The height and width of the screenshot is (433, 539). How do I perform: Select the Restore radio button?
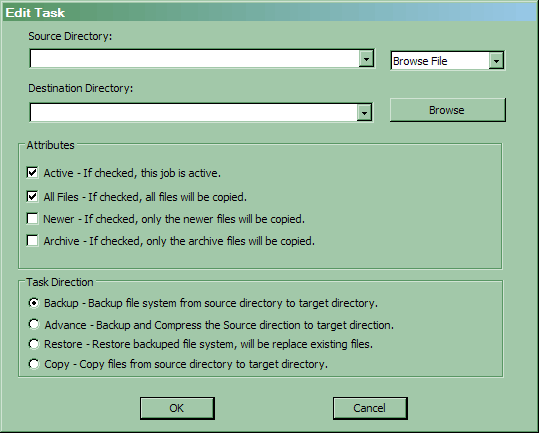pos(34,344)
